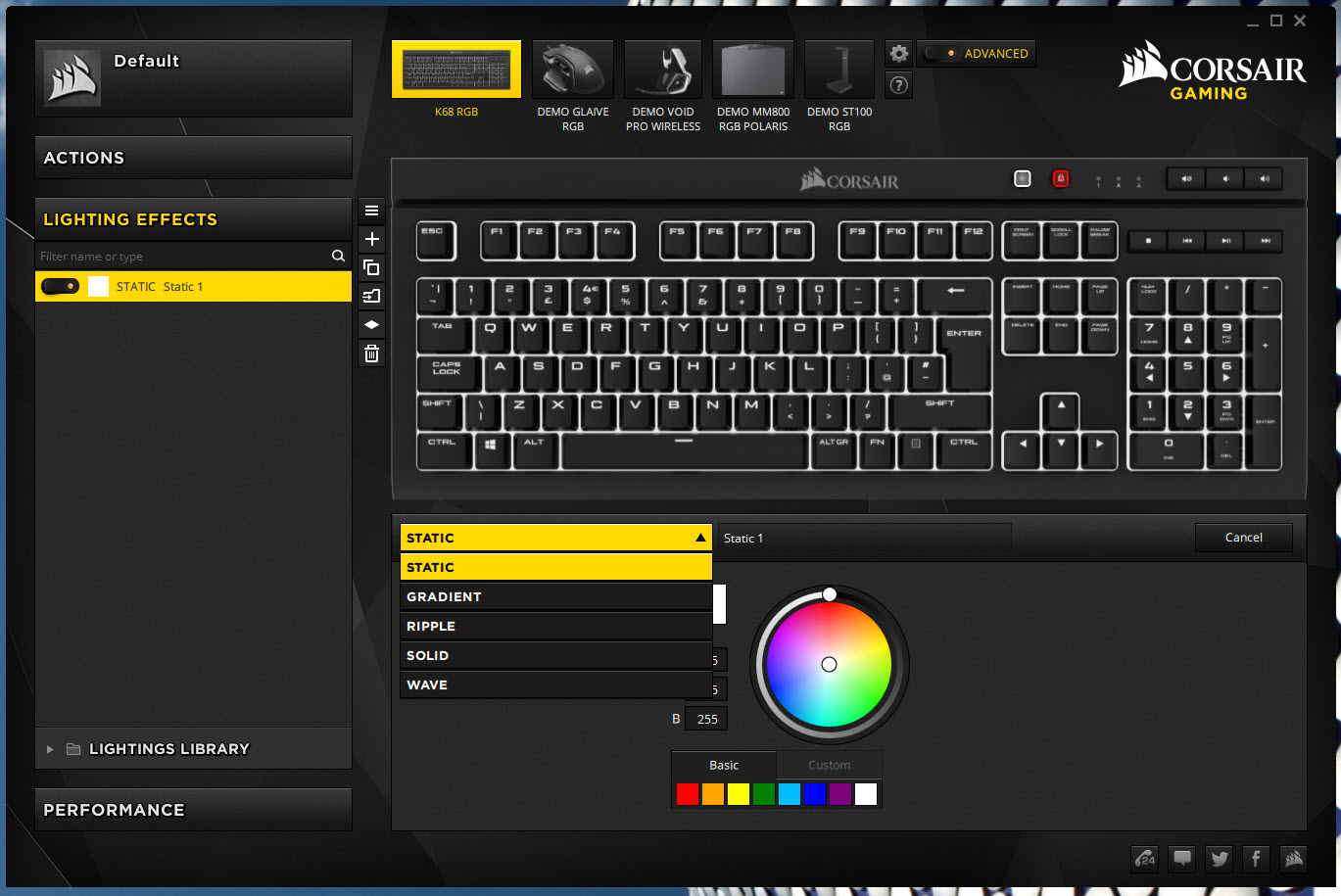
Task: Open the PERFORMANCE panel
Action: coord(193,810)
